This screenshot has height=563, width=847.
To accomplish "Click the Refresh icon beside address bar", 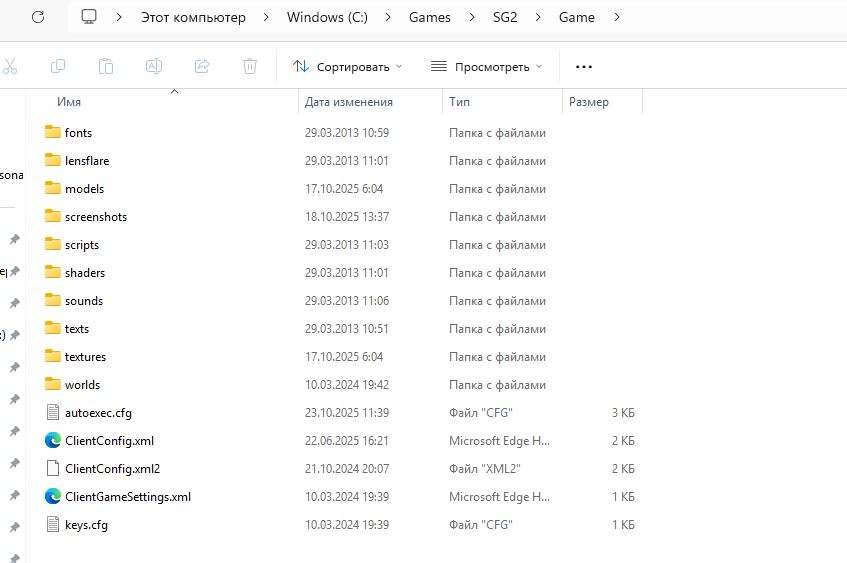I will pos(37,17).
